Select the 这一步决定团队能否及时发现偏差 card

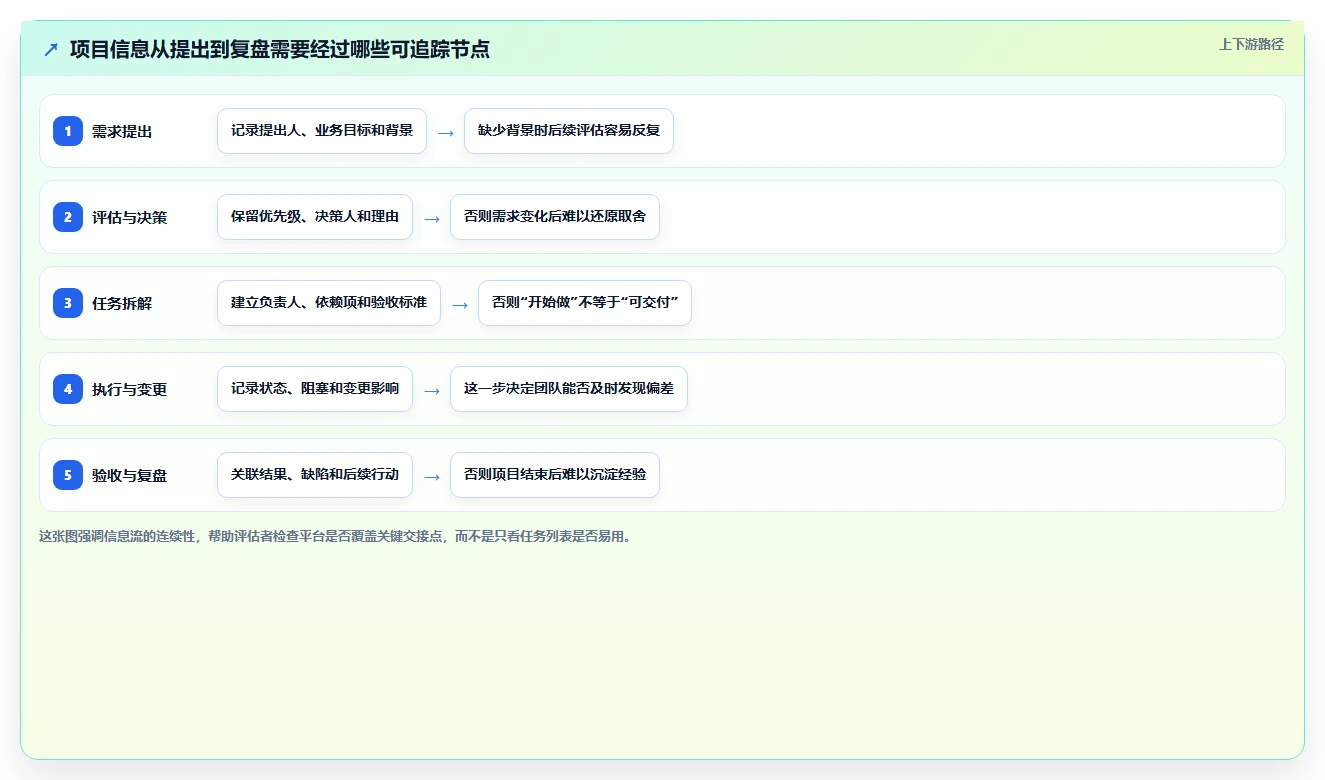point(569,389)
